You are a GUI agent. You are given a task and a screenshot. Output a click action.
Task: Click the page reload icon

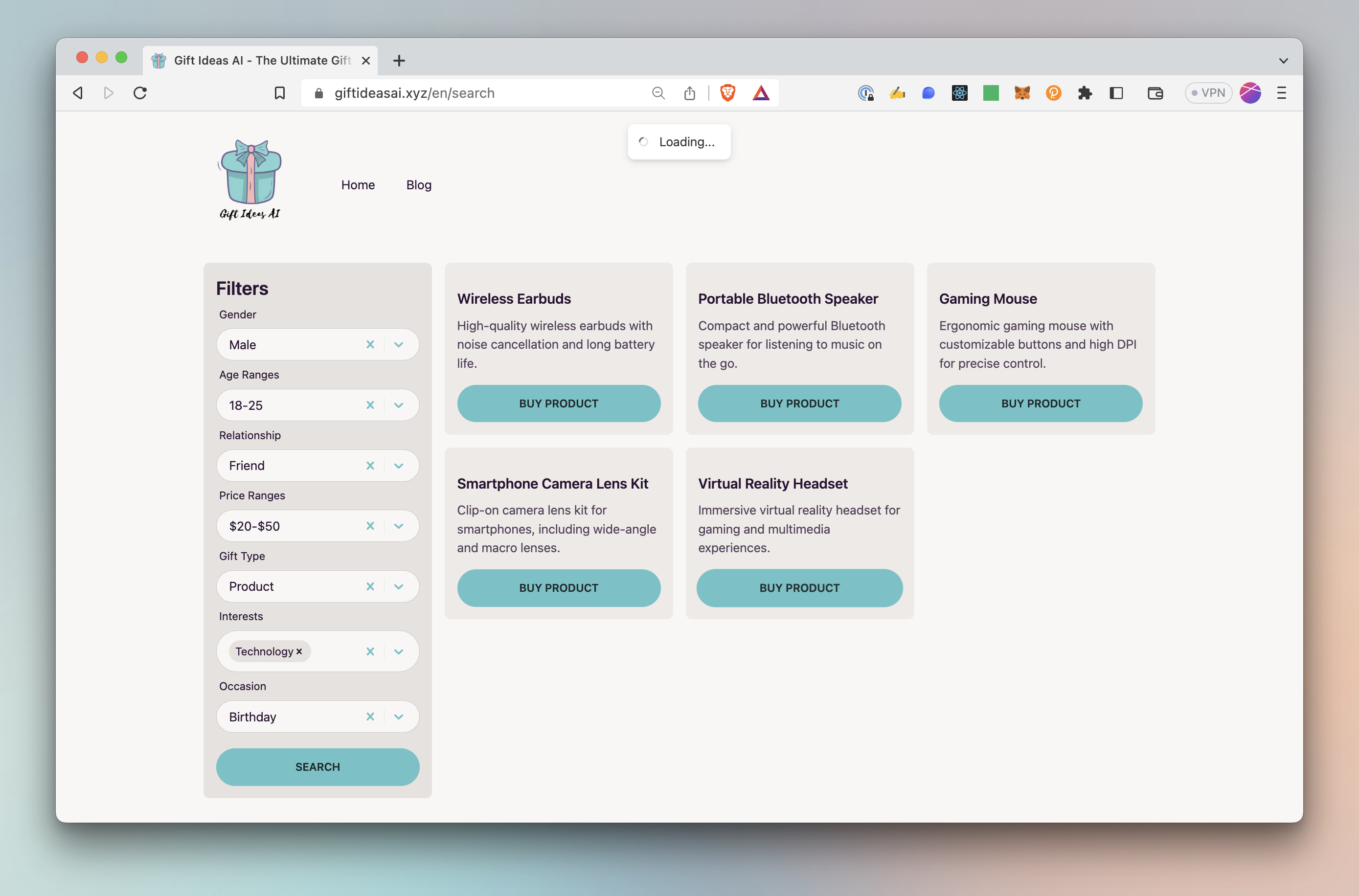140,92
